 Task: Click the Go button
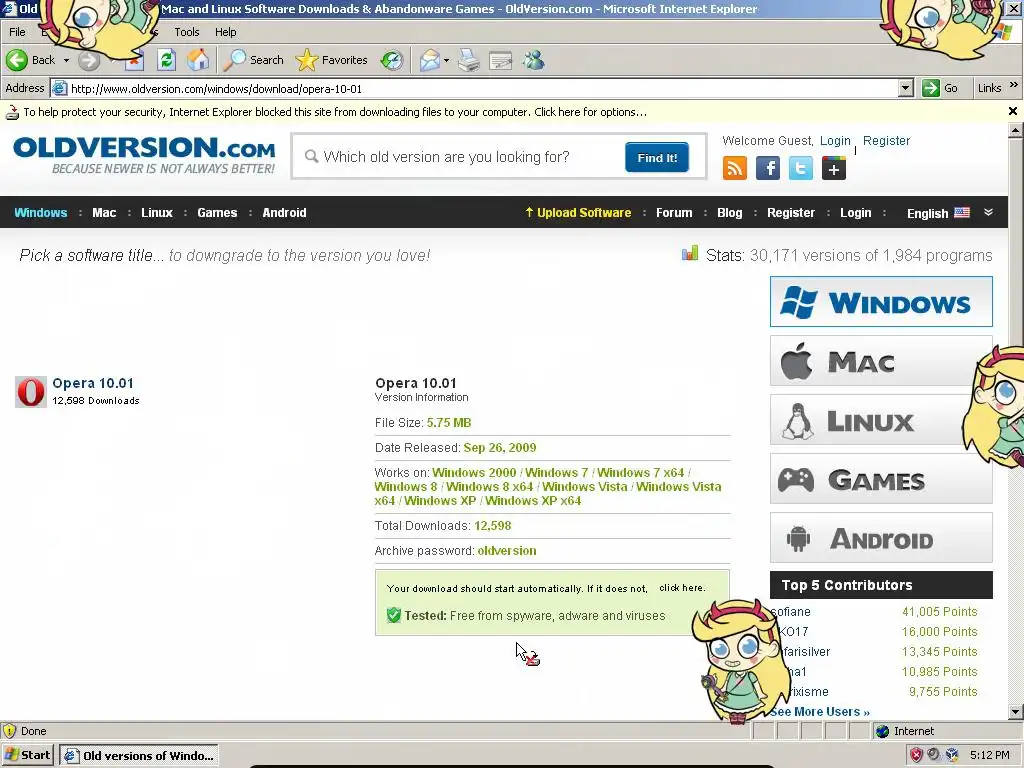pyautogui.click(x=940, y=88)
